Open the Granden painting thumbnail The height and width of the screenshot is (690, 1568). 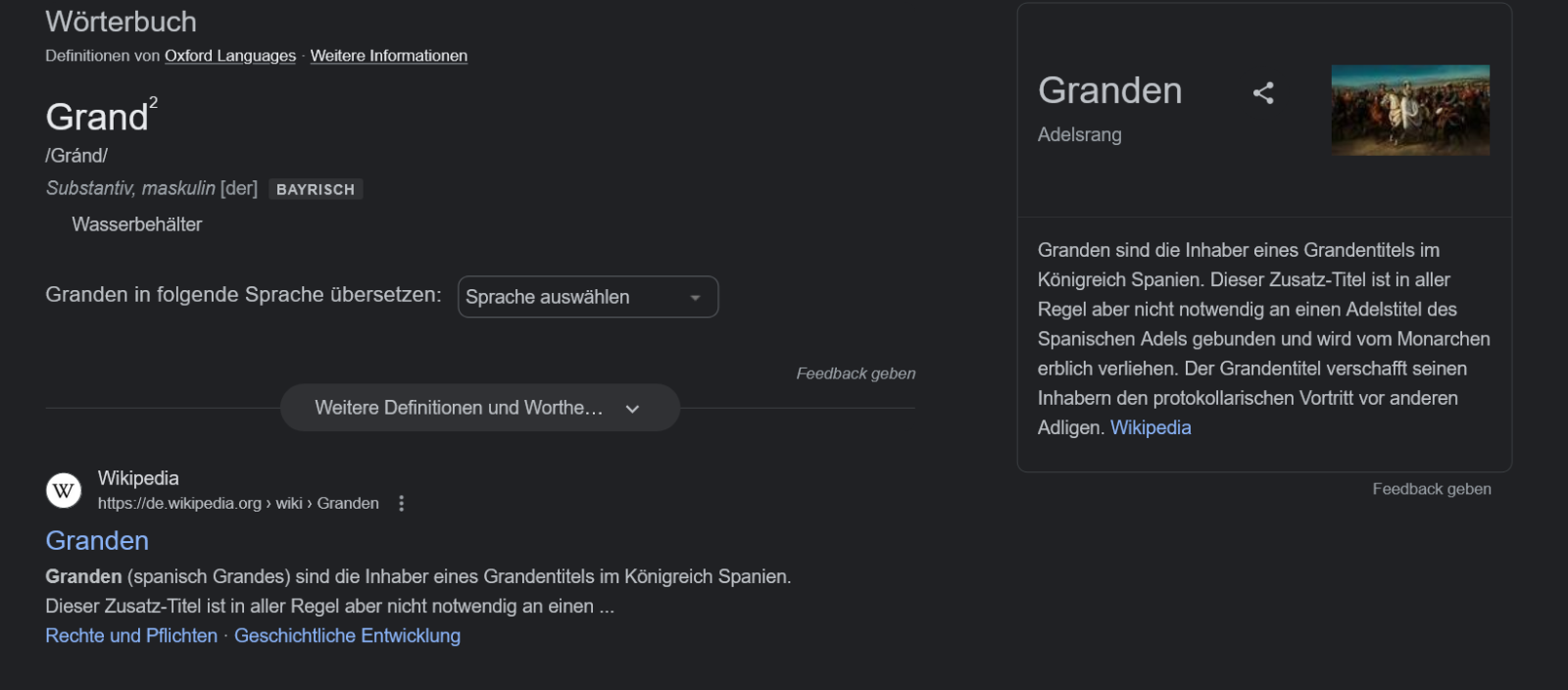pos(1409,110)
